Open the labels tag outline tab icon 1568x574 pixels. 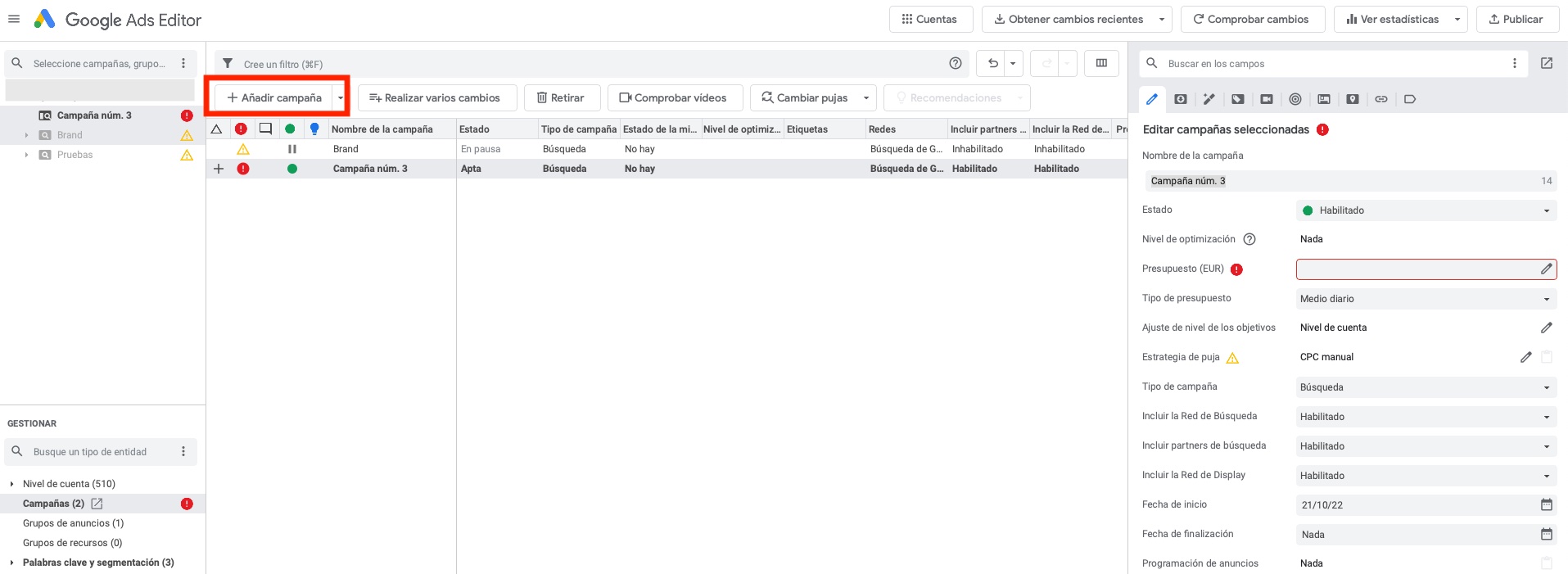(x=1410, y=99)
